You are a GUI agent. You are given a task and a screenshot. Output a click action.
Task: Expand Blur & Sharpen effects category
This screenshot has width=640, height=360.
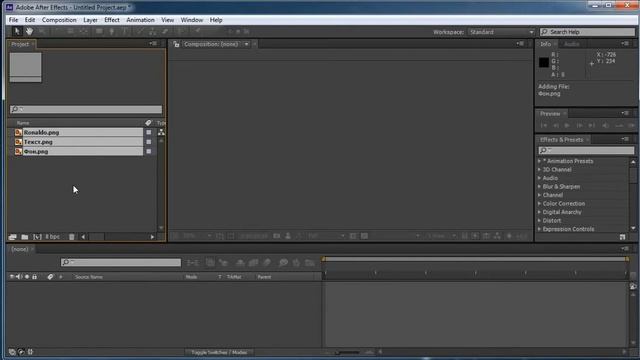[x=540, y=187]
